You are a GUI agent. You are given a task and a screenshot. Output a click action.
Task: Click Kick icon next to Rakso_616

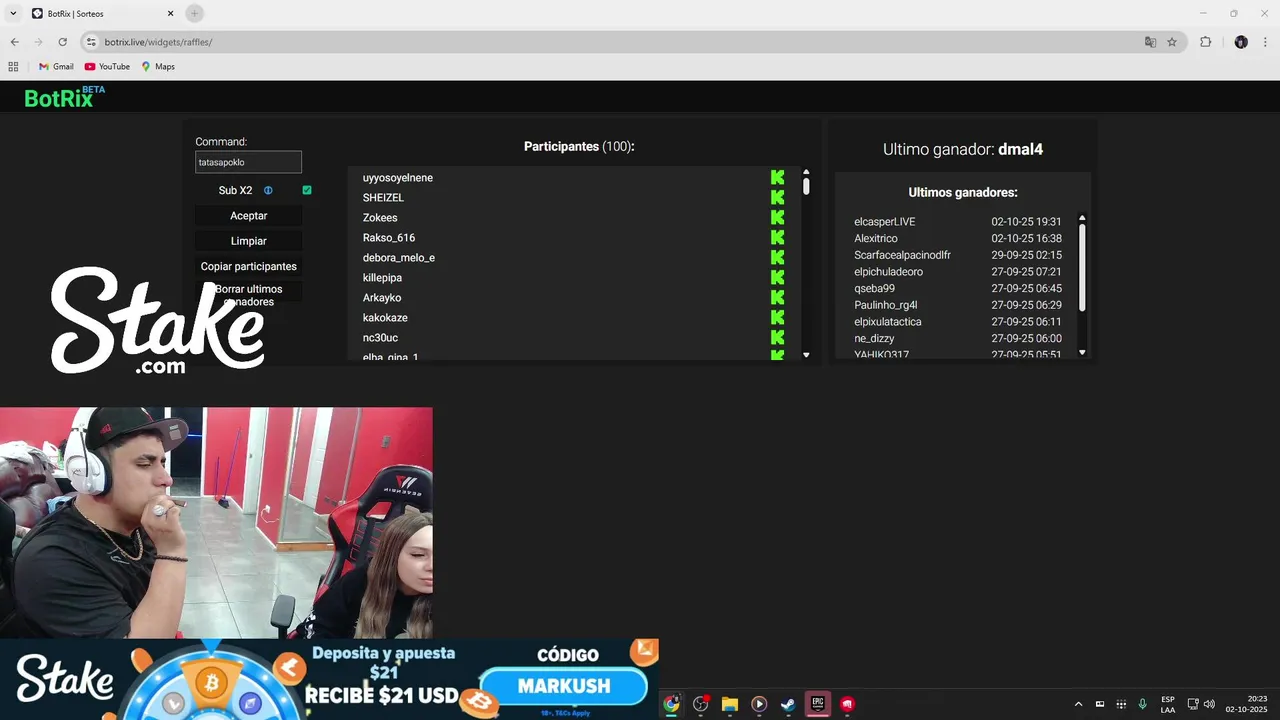click(x=777, y=237)
